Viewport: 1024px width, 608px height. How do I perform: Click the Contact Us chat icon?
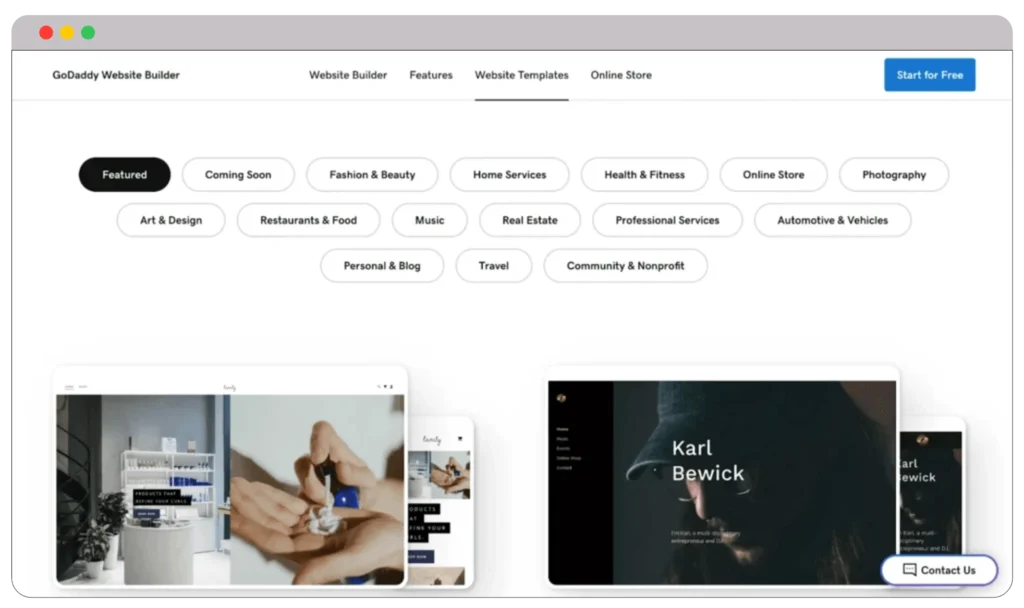pos(909,570)
